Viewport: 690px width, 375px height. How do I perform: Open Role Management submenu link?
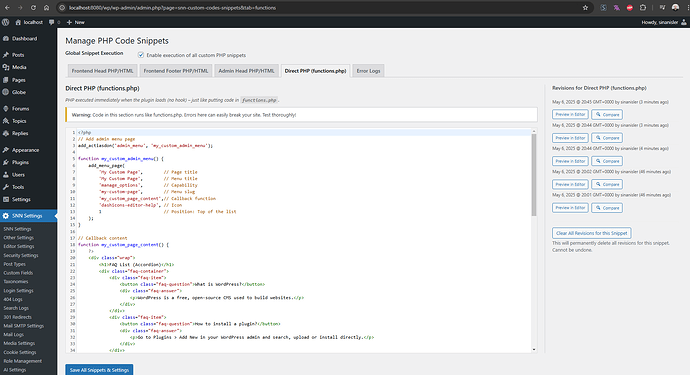(23, 361)
